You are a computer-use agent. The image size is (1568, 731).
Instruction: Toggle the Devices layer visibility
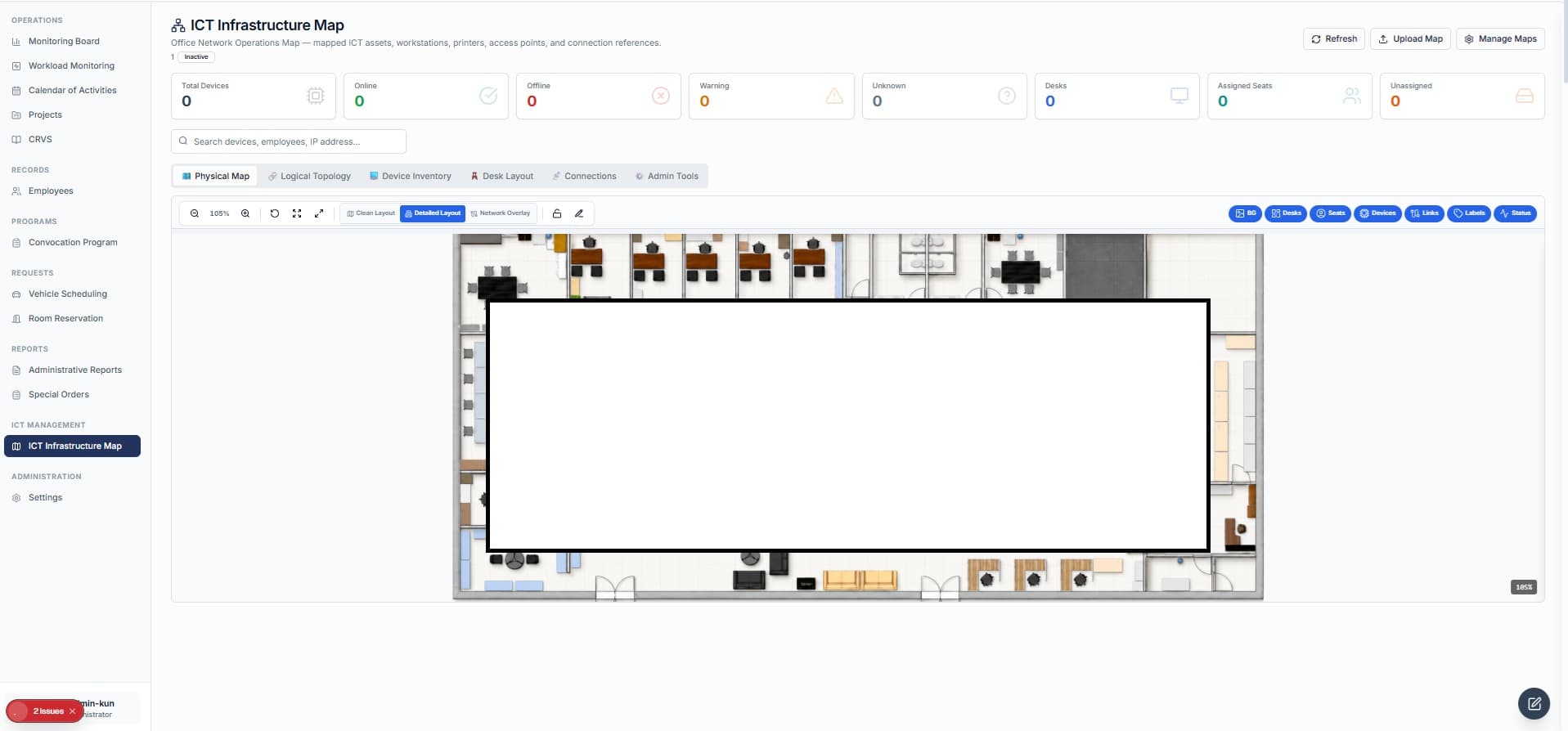pos(1377,213)
